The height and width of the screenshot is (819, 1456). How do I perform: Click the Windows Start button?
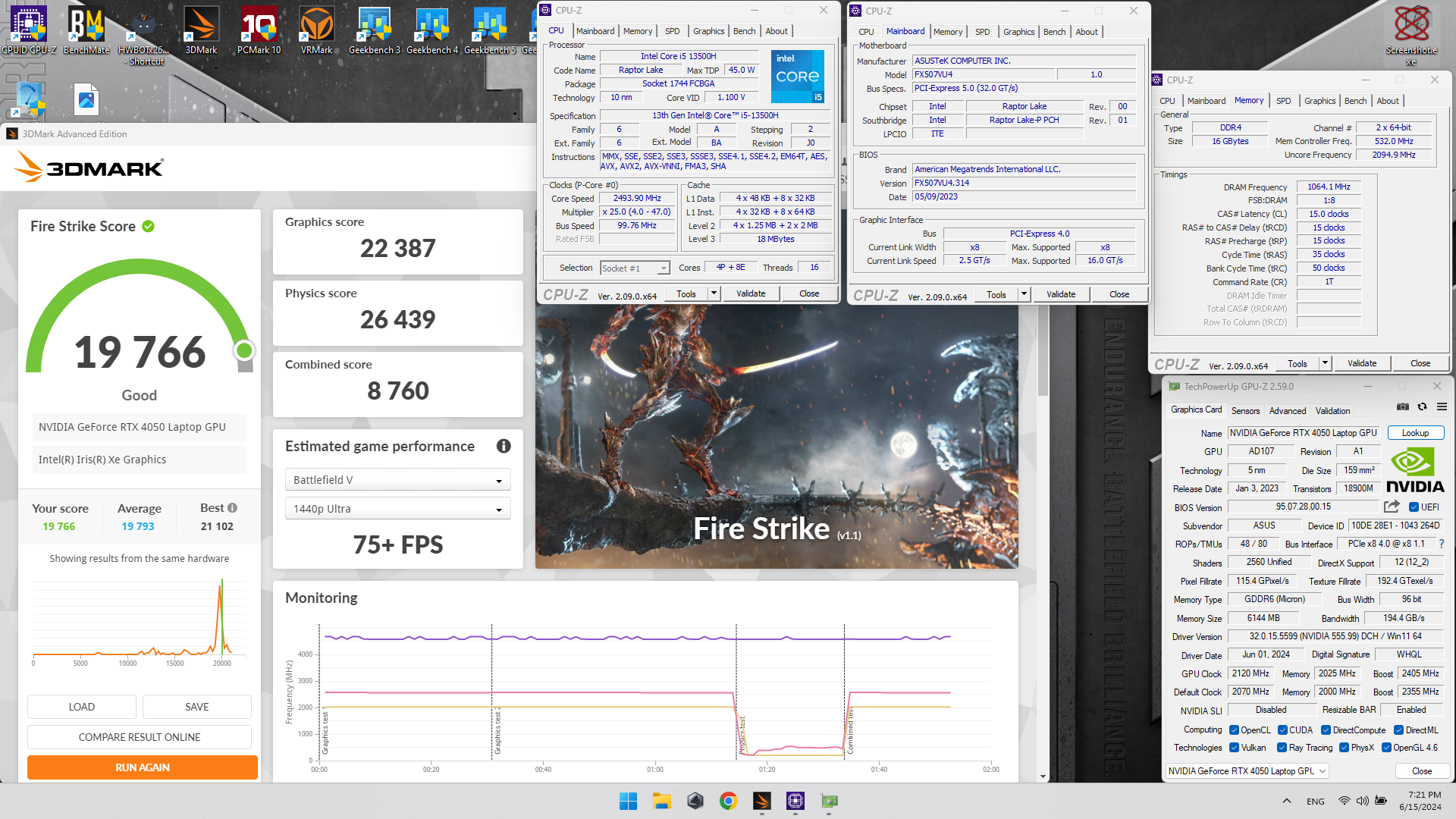[x=629, y=801]
